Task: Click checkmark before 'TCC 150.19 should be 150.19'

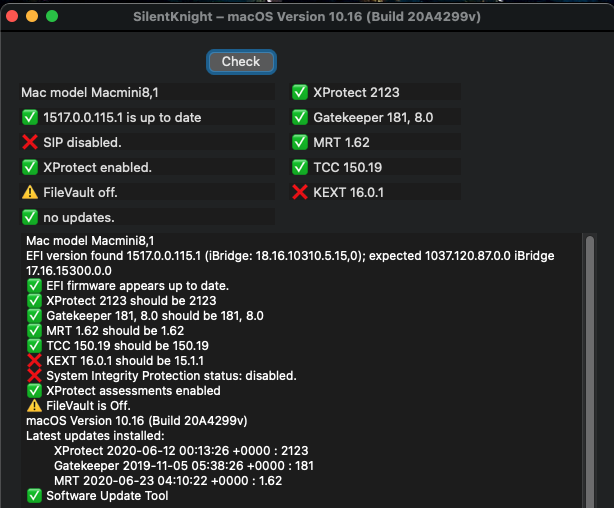Action: (x=34, y=345)
